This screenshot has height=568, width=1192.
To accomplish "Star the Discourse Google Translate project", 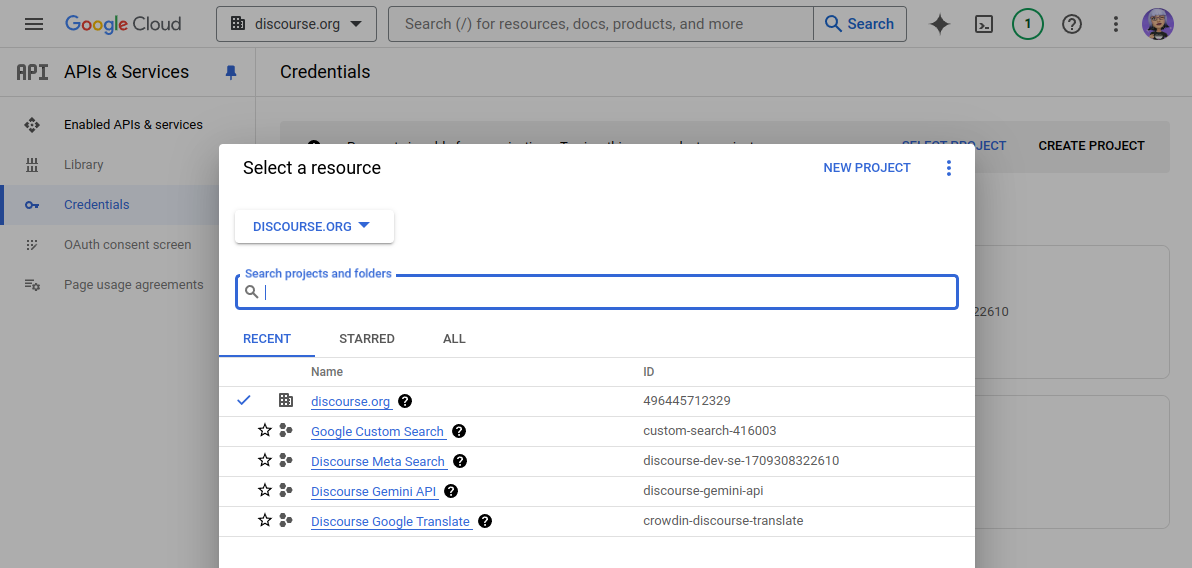I will pos(265,520).
